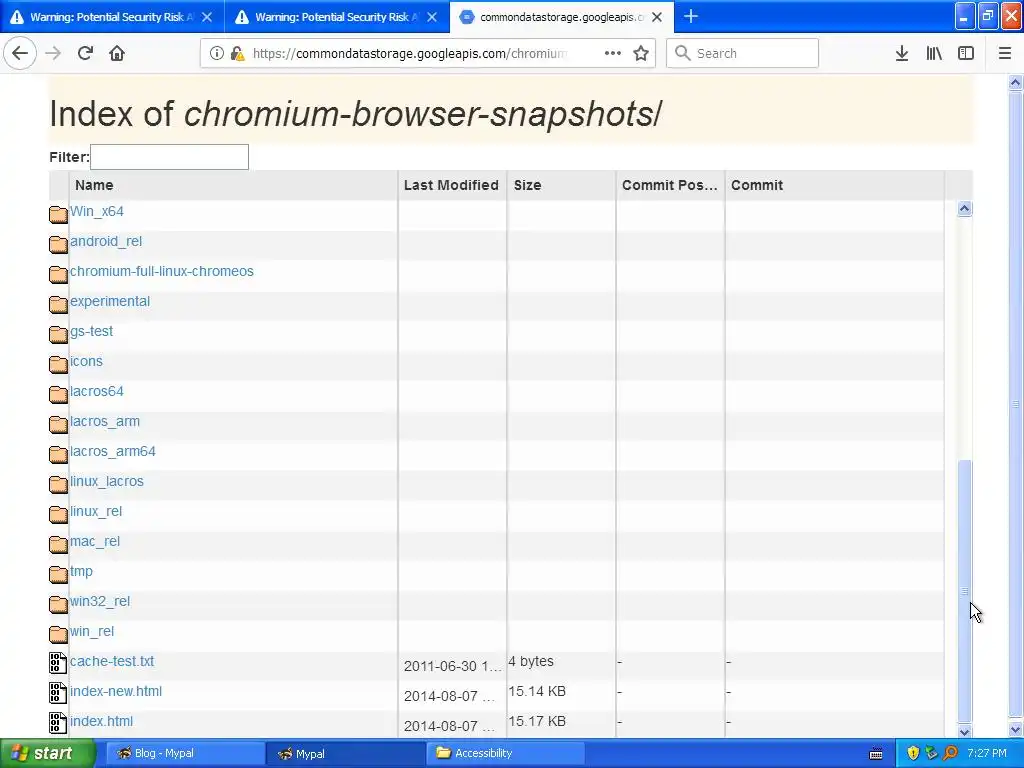Sort listing by Name column
This screenshot has width=1024, height=768.
pos(233,185)
